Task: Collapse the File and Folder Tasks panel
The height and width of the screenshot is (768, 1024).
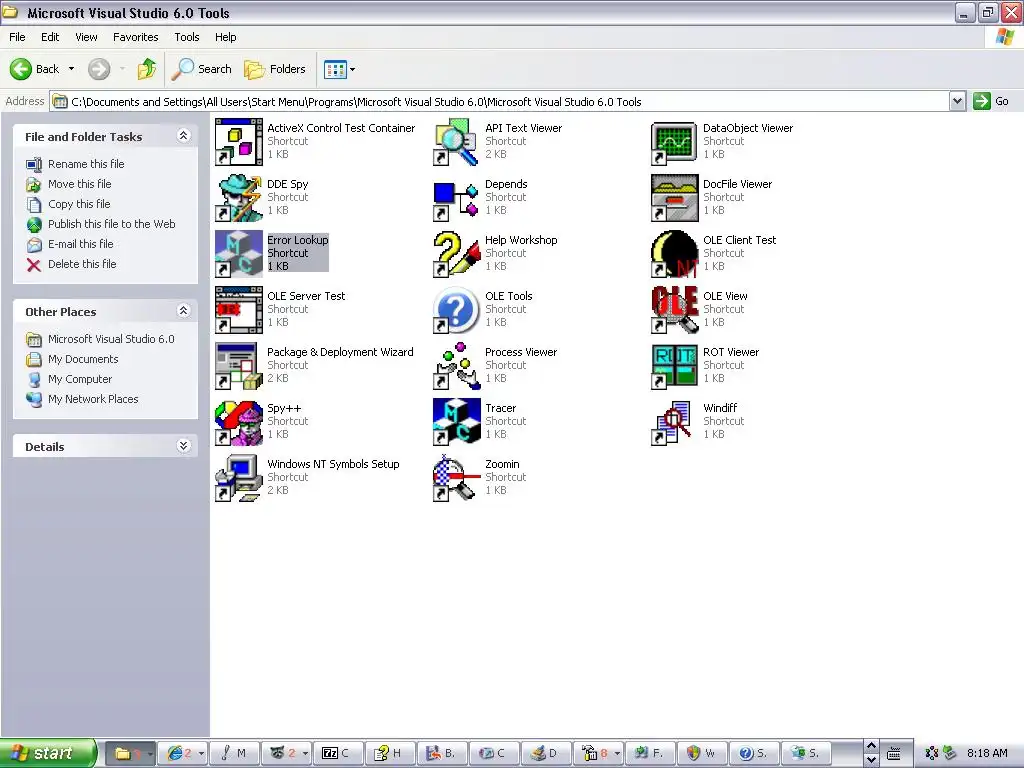Action: click(x=184, y=136)
